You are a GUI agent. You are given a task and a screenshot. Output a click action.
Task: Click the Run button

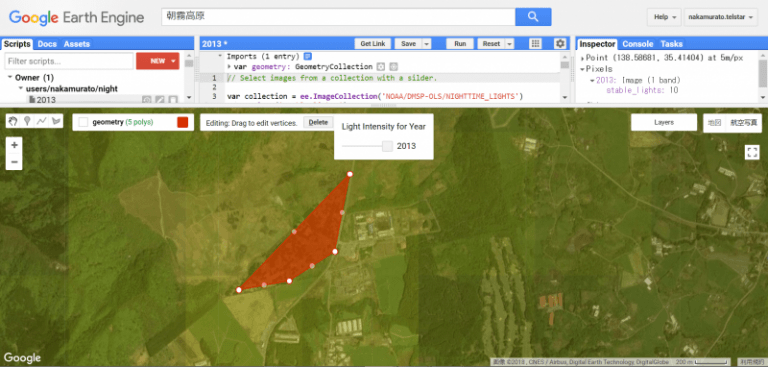coord(460,44)
